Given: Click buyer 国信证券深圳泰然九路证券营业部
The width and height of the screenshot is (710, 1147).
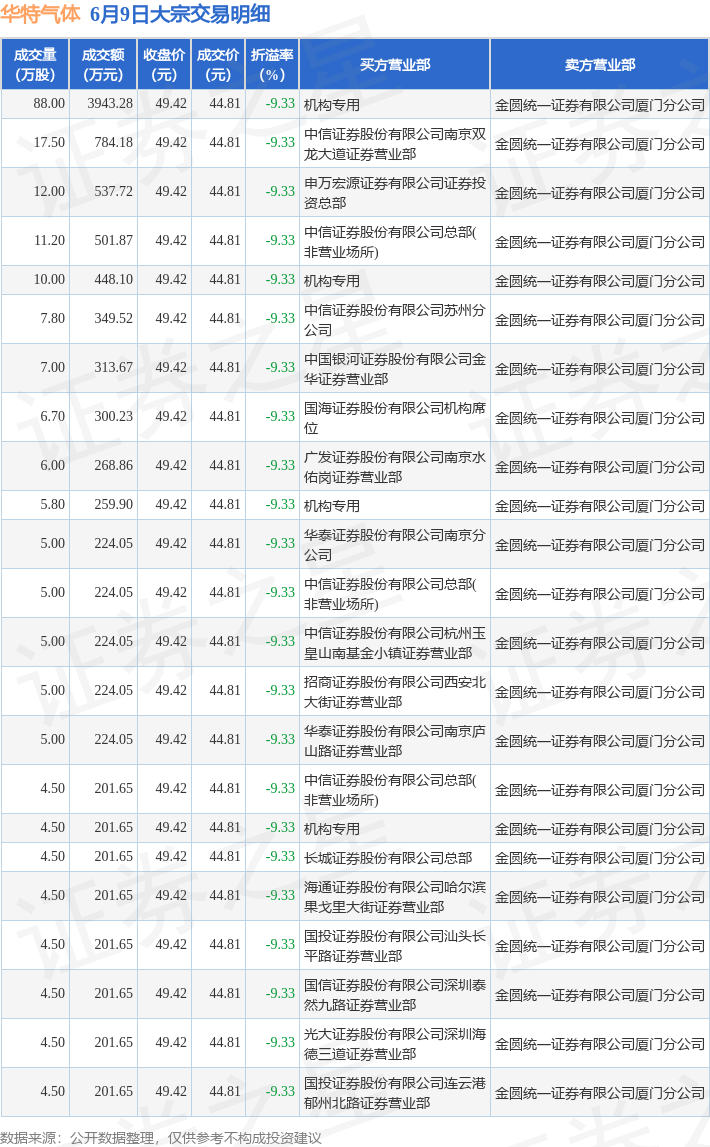Looking at the screenshot, I should (x=395, y=996).
